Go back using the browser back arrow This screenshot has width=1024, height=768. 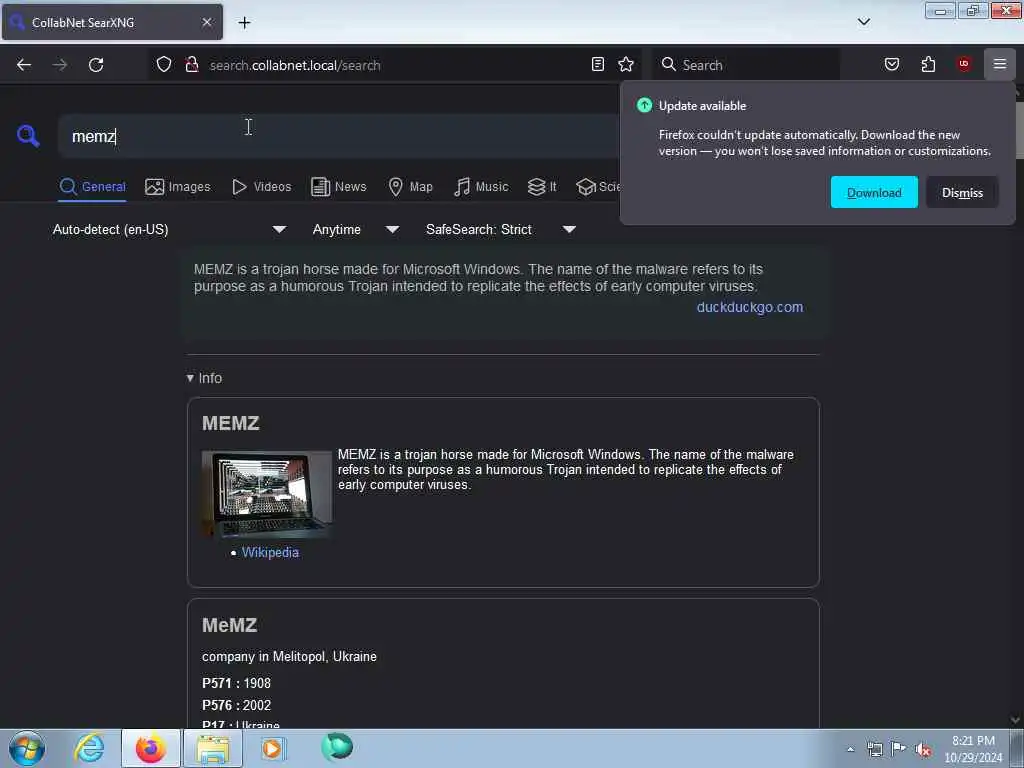24,65
